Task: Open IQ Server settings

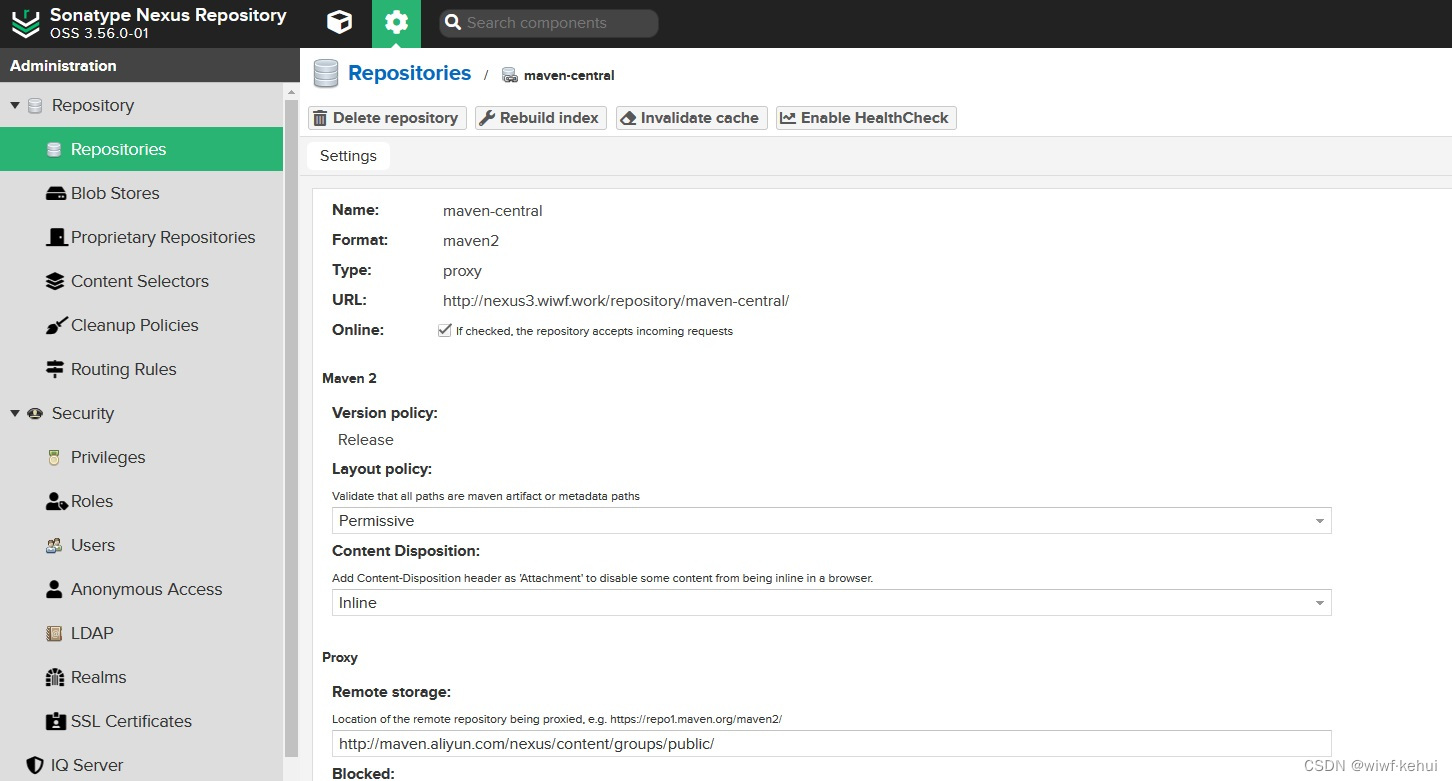Action: coord(142,765)
